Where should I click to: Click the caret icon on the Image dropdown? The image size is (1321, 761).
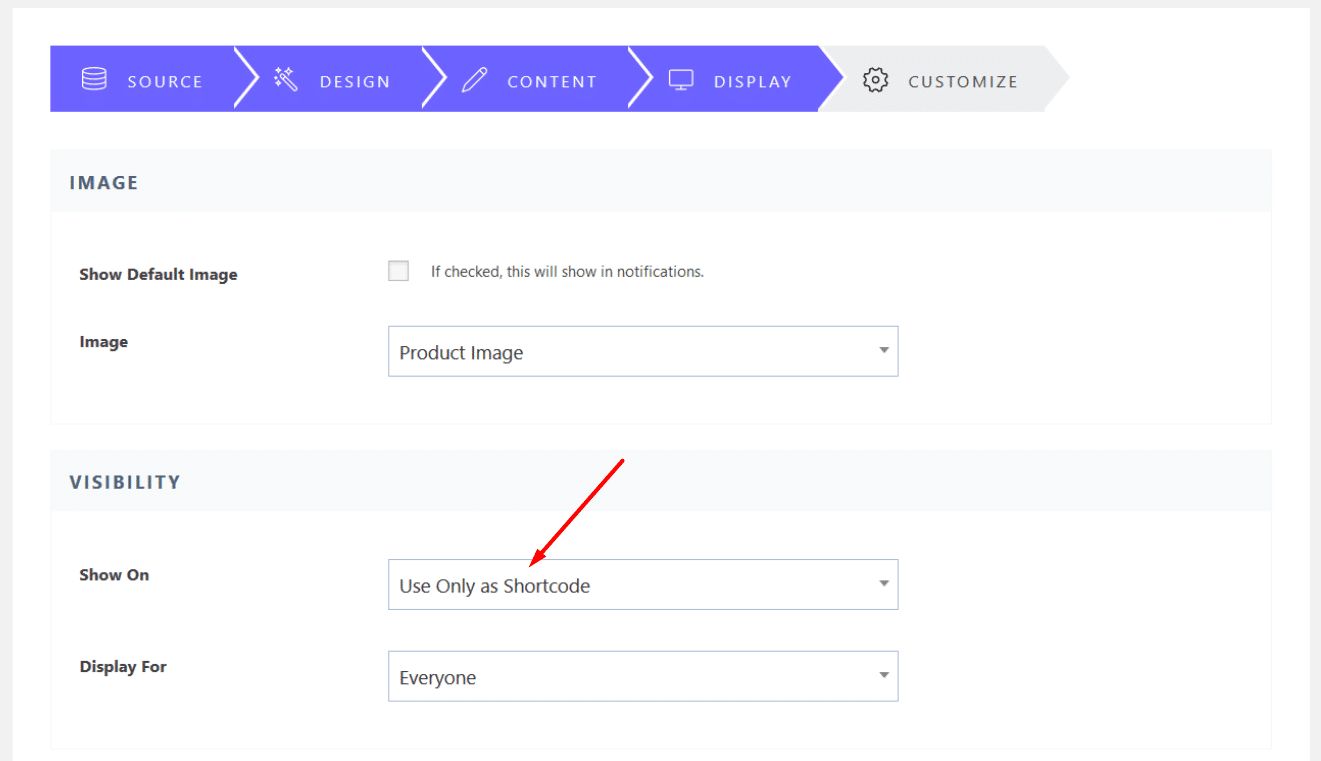click(x=883, y=351)
